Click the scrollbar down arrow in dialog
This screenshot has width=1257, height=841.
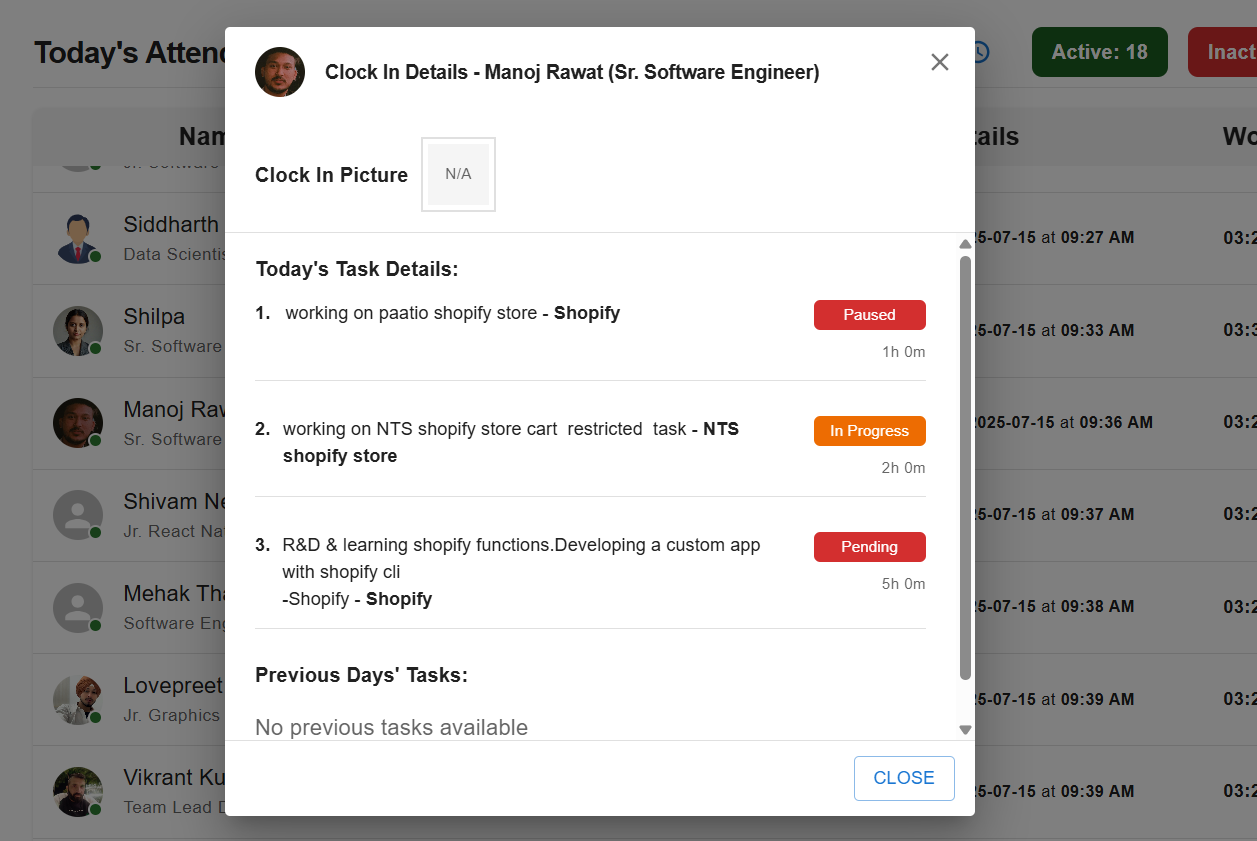pyautogui.click(x=965, y=730)
